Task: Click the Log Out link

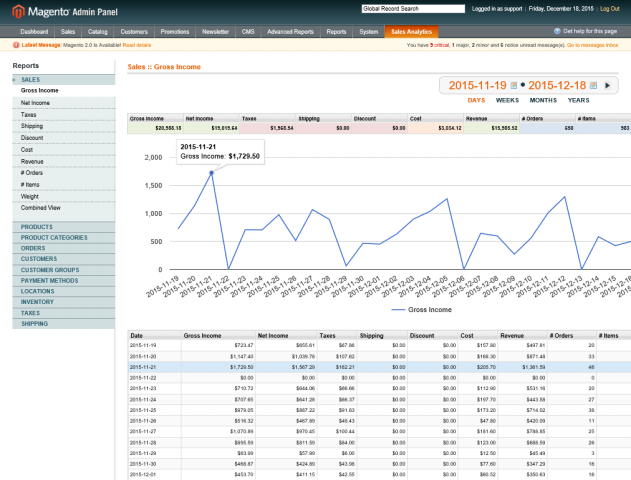Action: click(x=610, y=8)
